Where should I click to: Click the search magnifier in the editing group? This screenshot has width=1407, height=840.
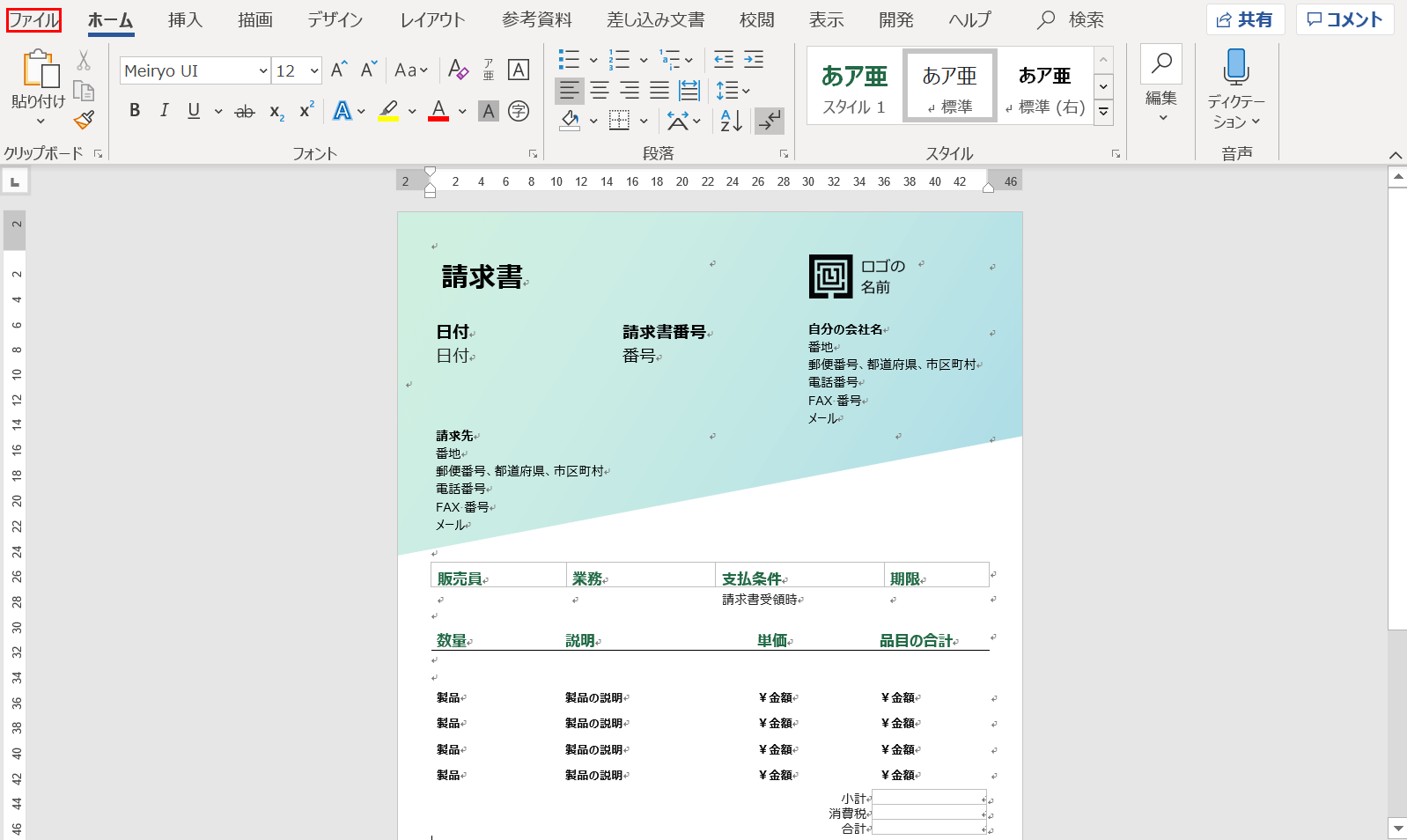[x=1161, y=64]
